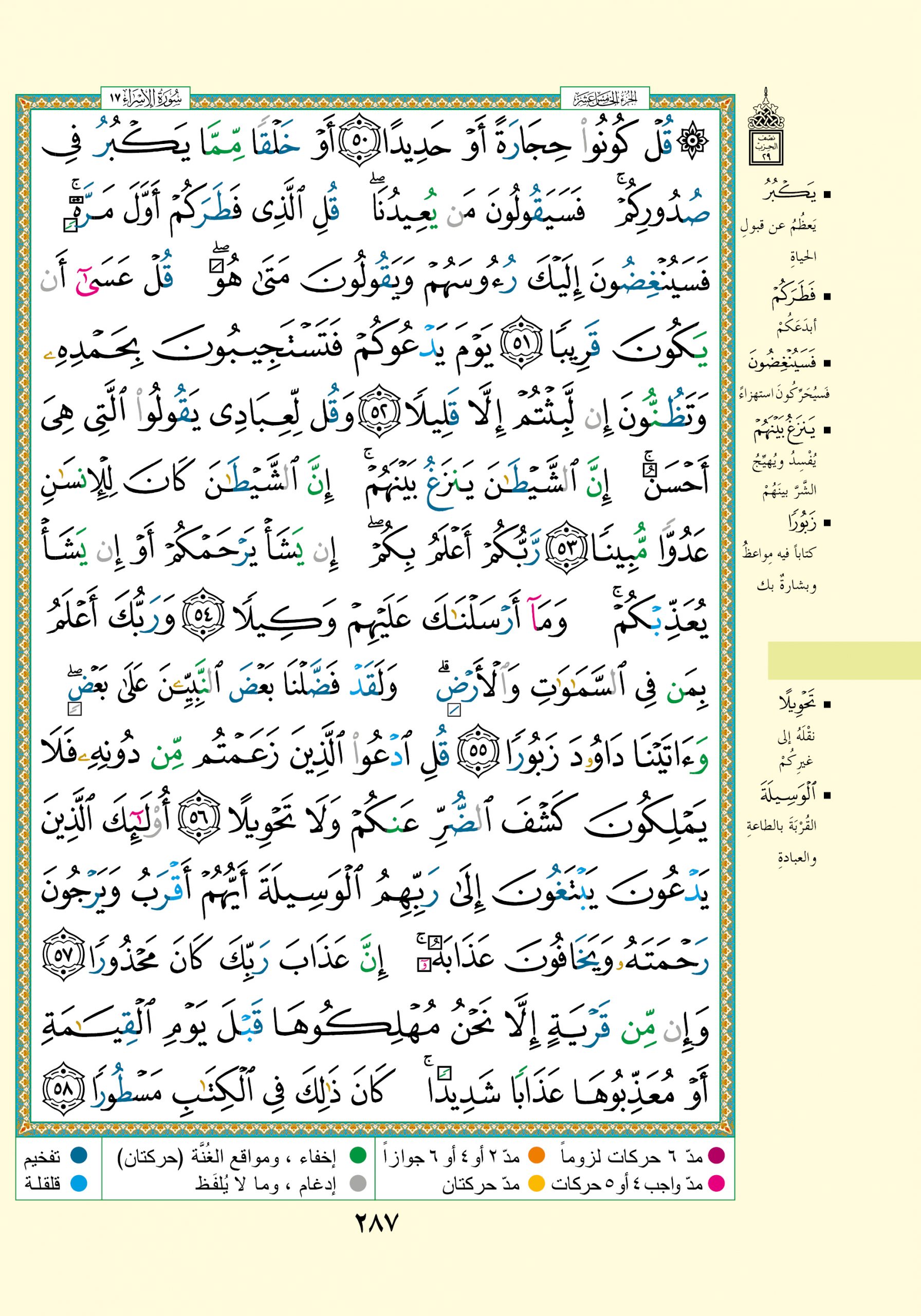Click the dark blue tafkhim legend dot

point(79,1156)
